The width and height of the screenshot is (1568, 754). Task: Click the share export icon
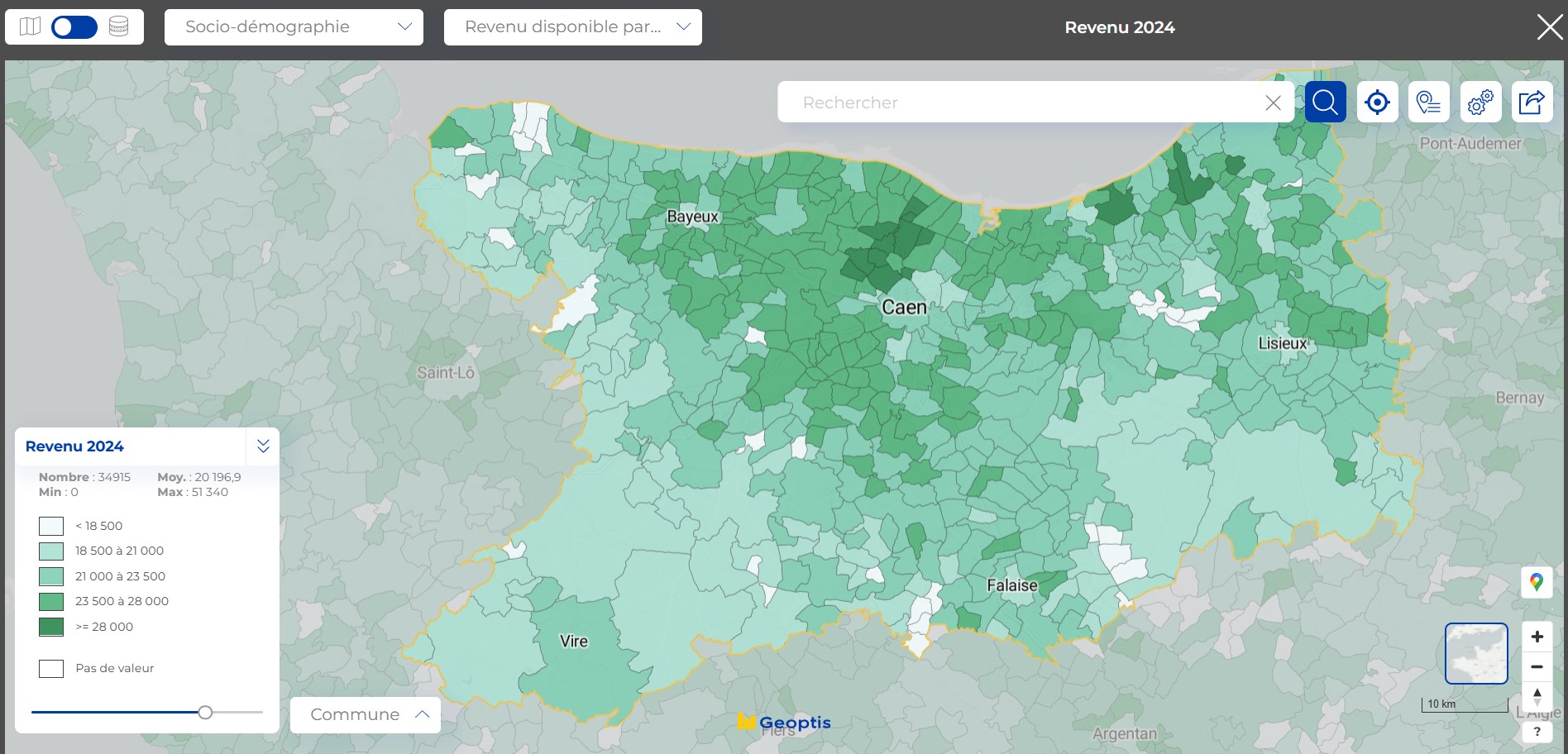click(1532, 103)
